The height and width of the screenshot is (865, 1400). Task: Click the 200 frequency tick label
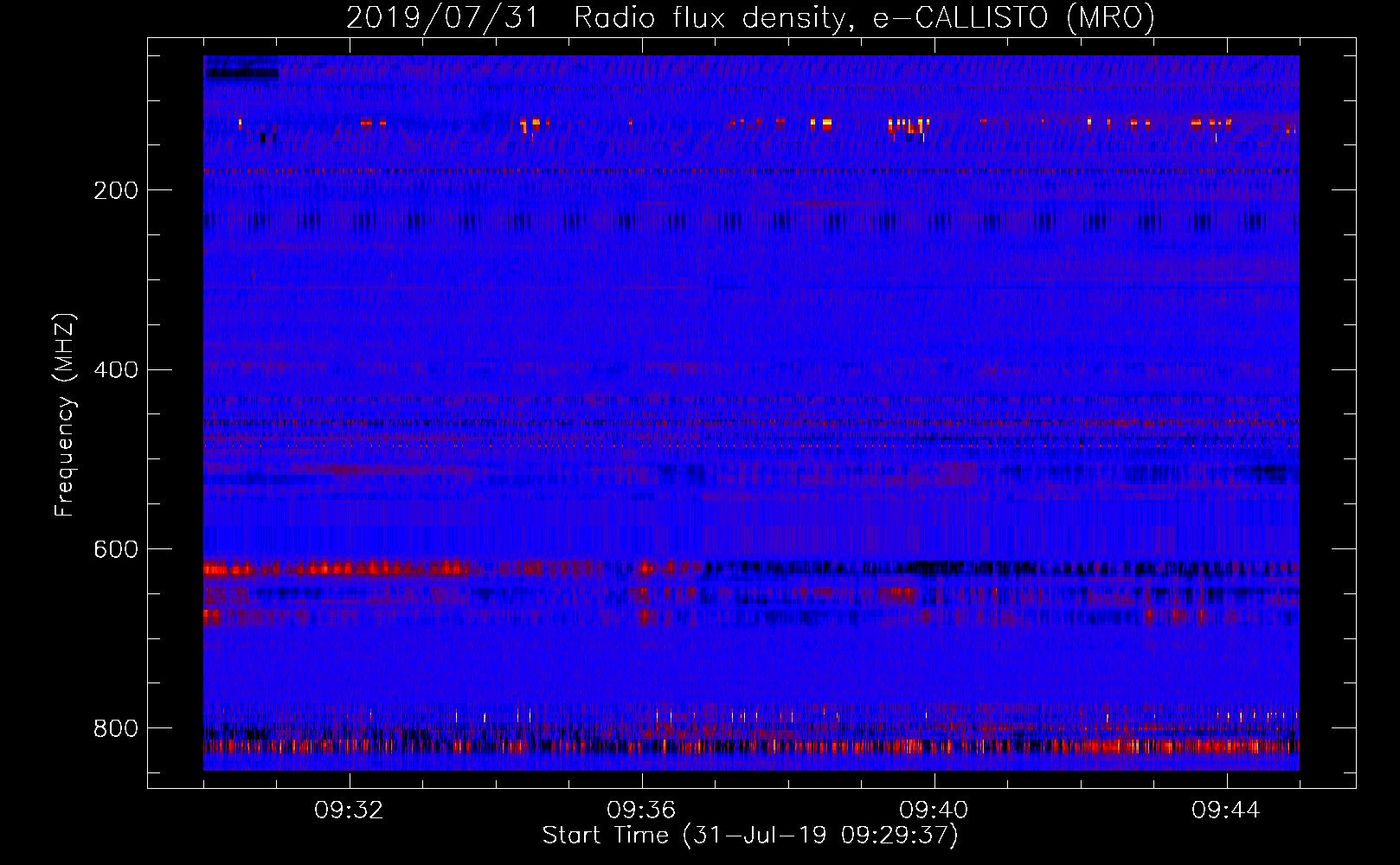(x=116, y=190)
